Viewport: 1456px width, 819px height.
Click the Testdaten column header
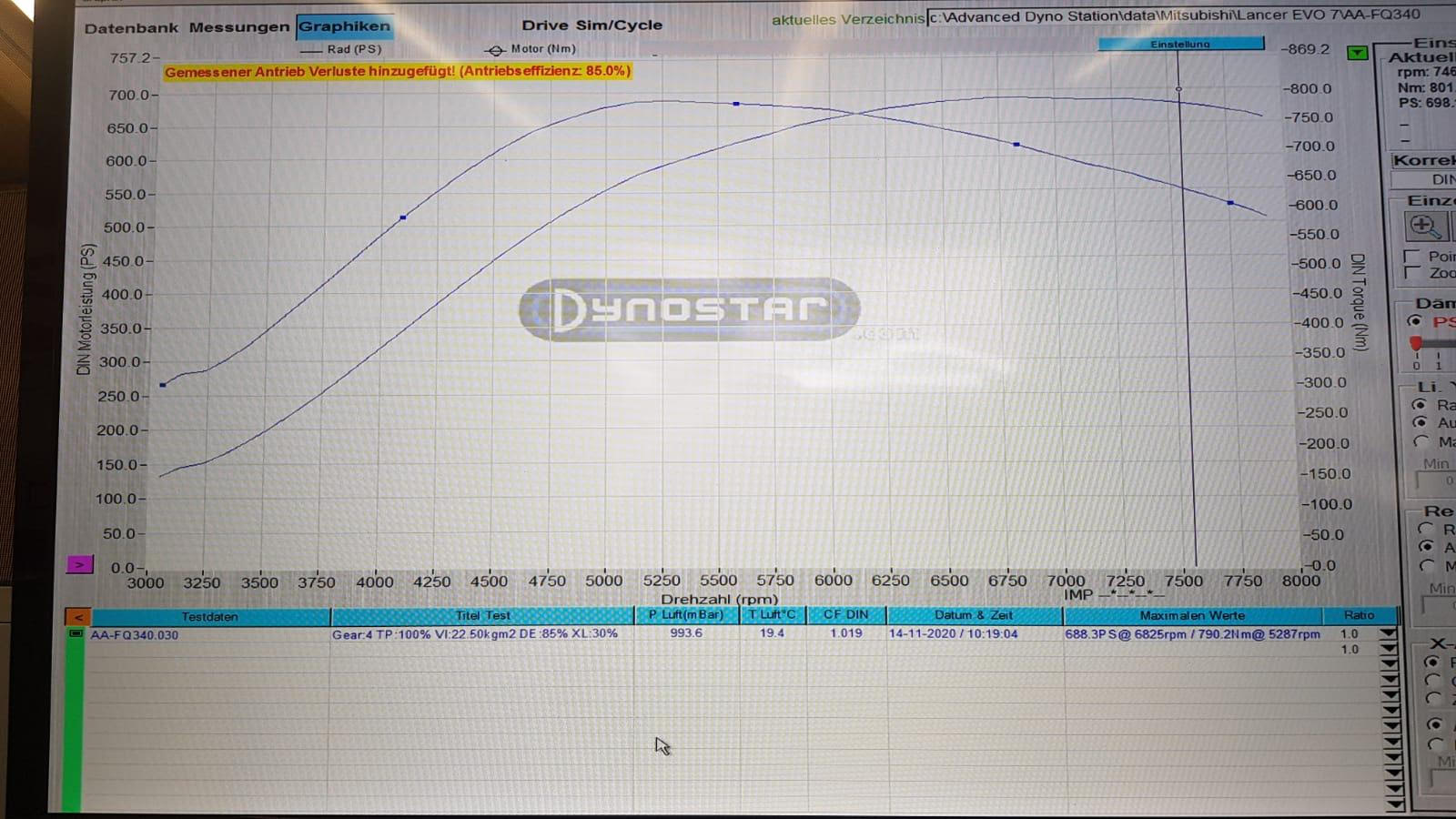coord(210,616)
